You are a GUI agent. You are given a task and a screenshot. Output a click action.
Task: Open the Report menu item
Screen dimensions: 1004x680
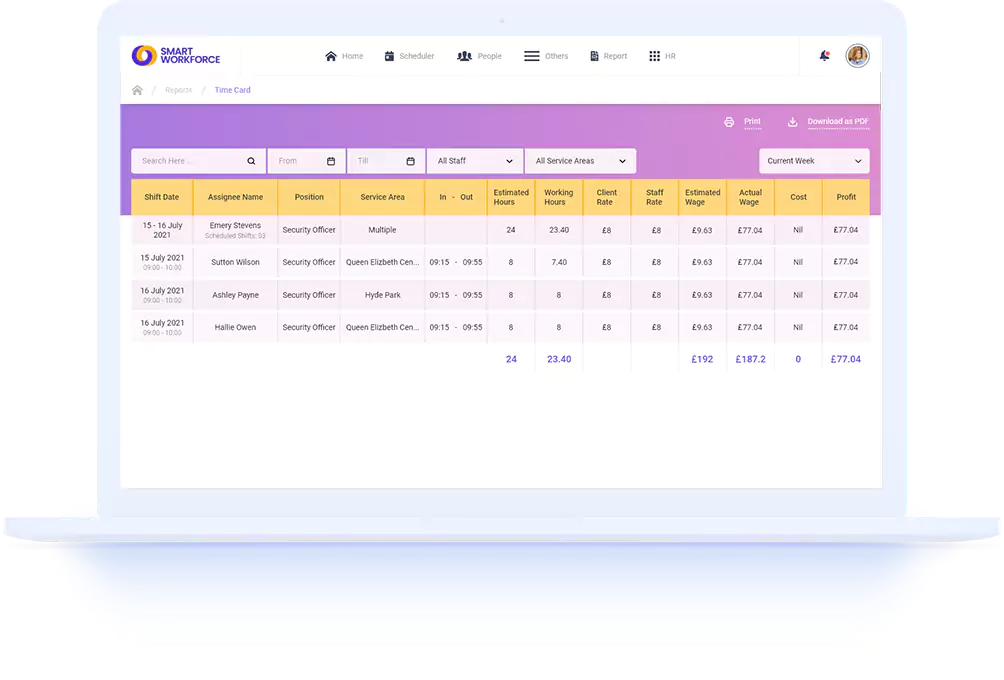click(609, 56)
